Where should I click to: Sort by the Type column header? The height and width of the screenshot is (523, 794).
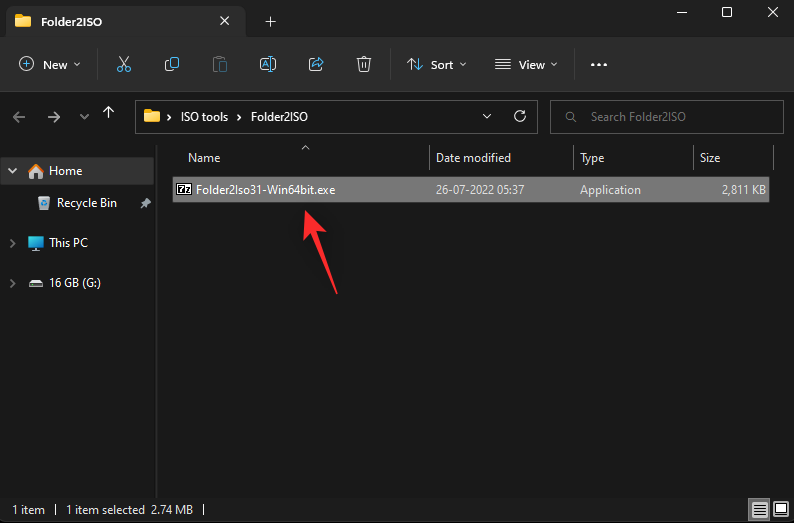coord(592,158)
